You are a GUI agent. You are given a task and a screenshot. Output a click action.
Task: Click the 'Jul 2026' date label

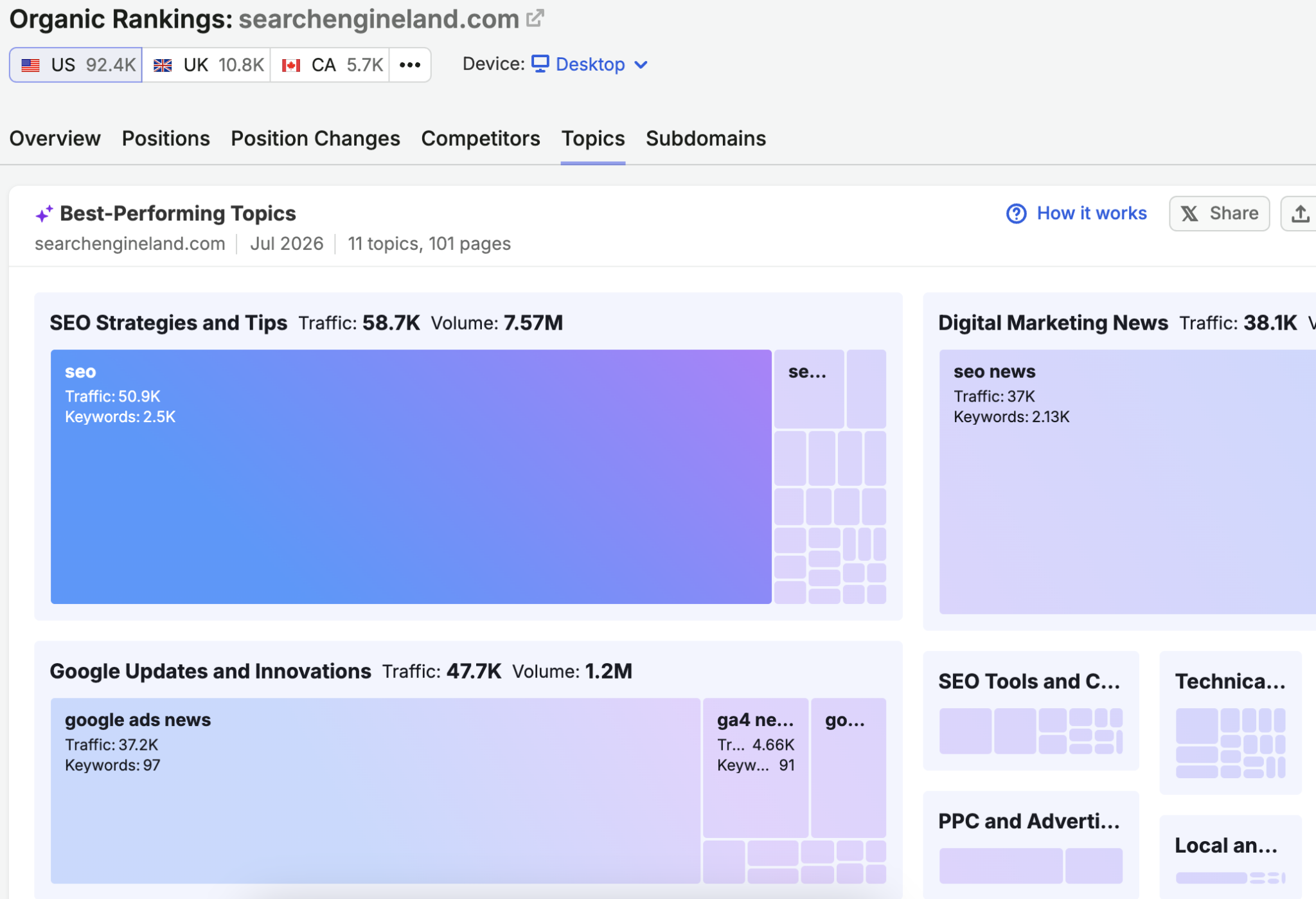pos(287,244)
